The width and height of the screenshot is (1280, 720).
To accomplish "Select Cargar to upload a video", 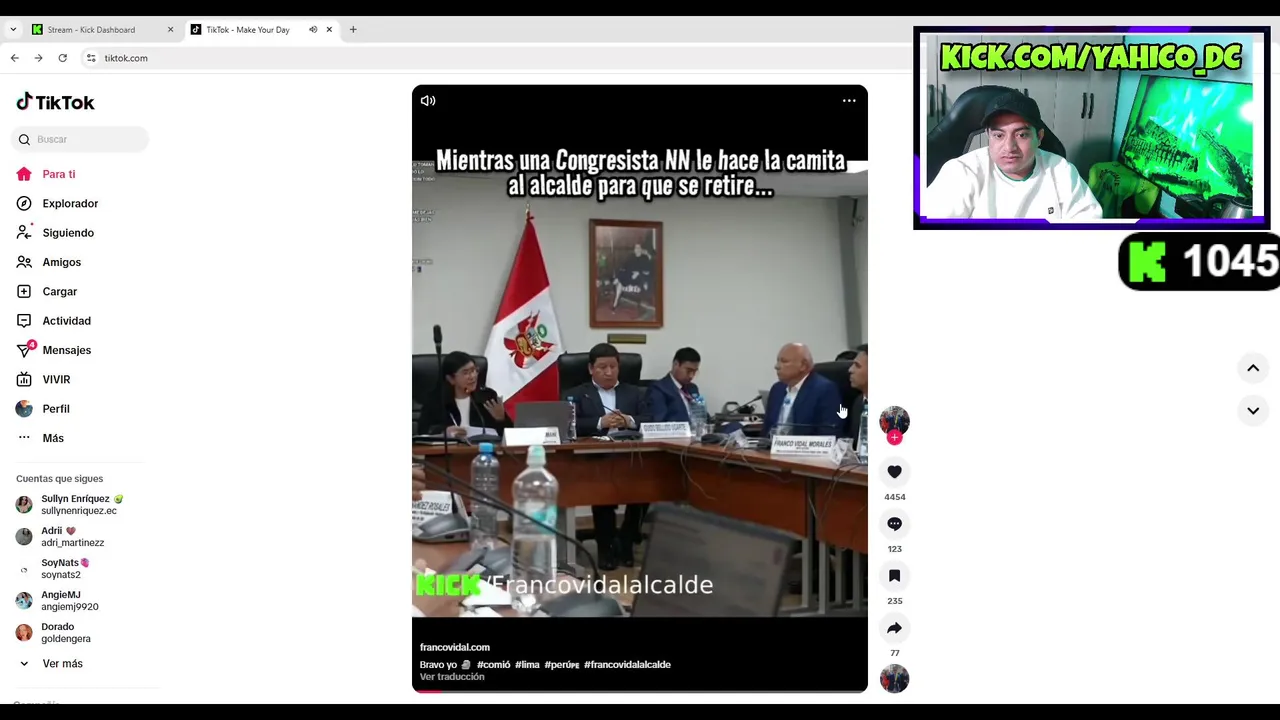I will pyautogui.click(x=59, y=291).
